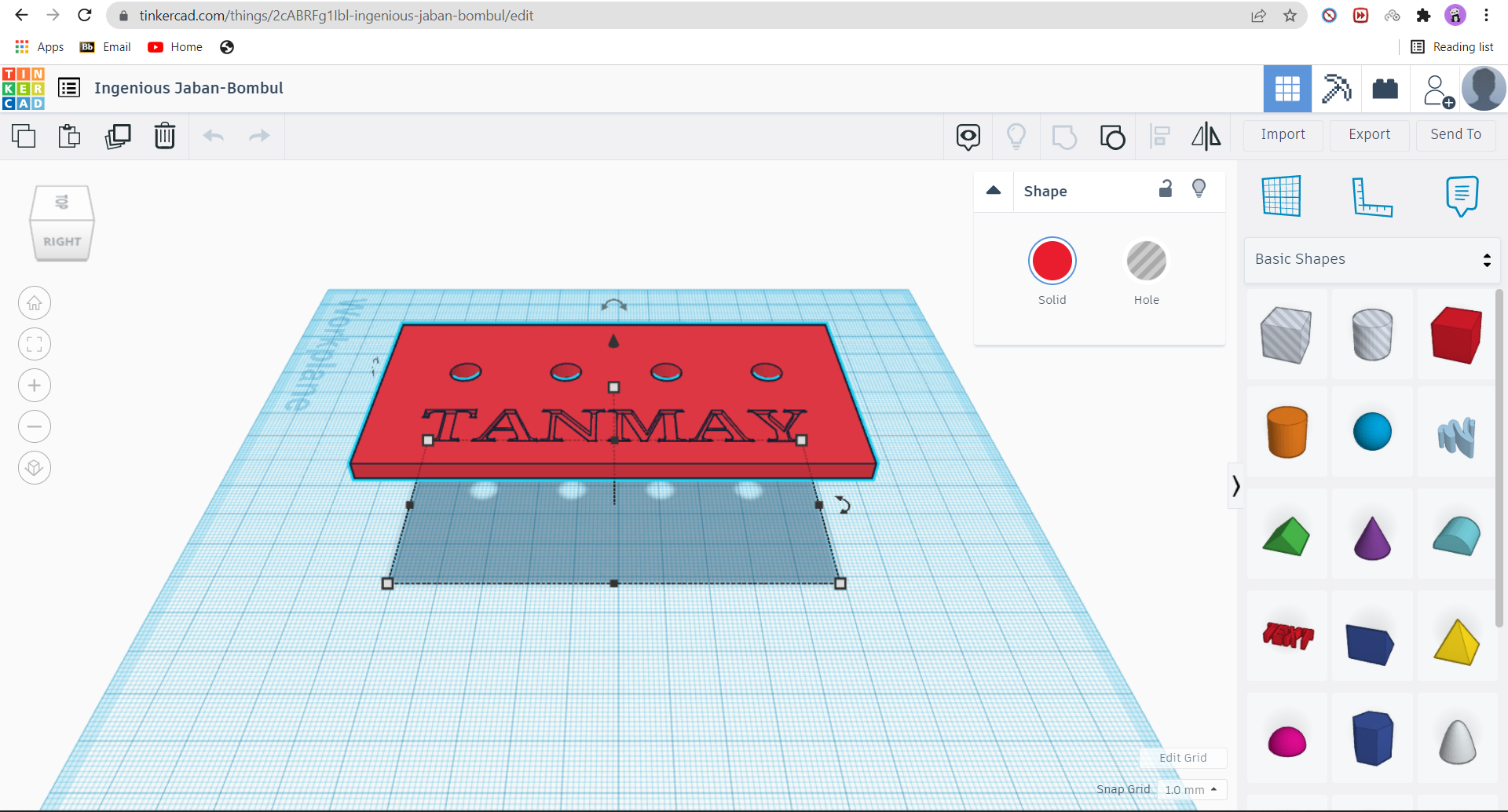Select the Align tool
1508x812 pixels.
point(1160,135)
